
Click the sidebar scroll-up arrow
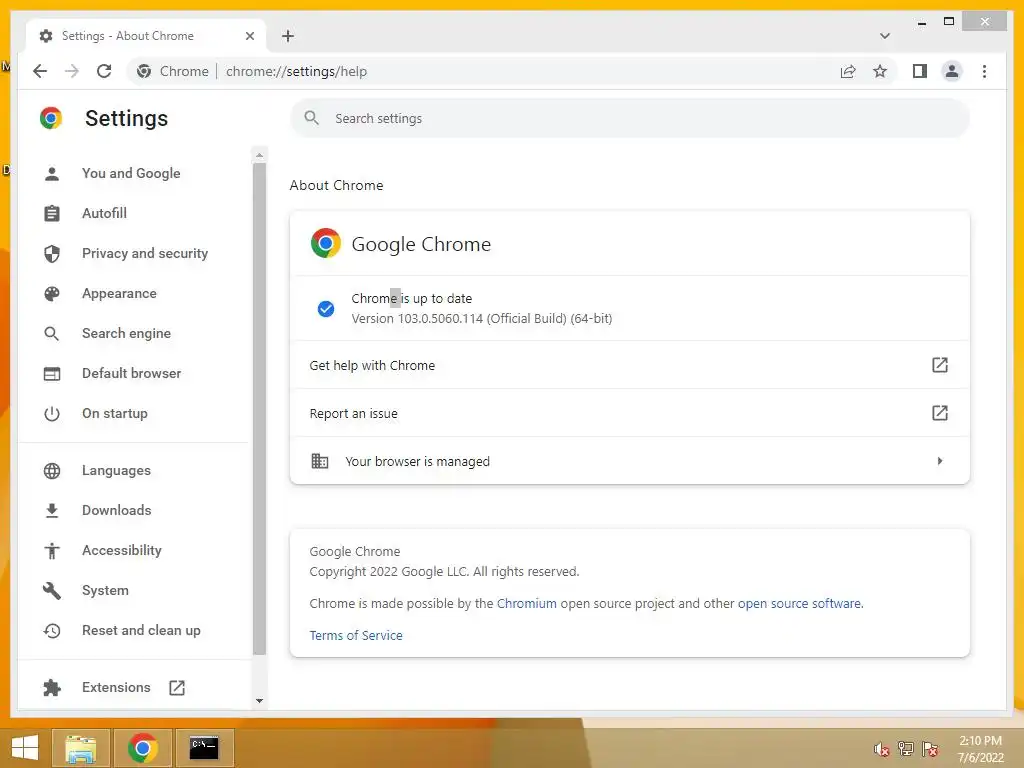(259, 155)
